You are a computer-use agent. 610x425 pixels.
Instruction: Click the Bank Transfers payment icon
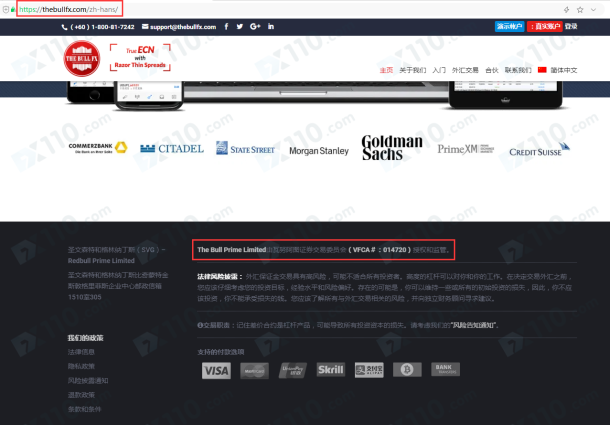pyautogui.click(x=445, y=369)
